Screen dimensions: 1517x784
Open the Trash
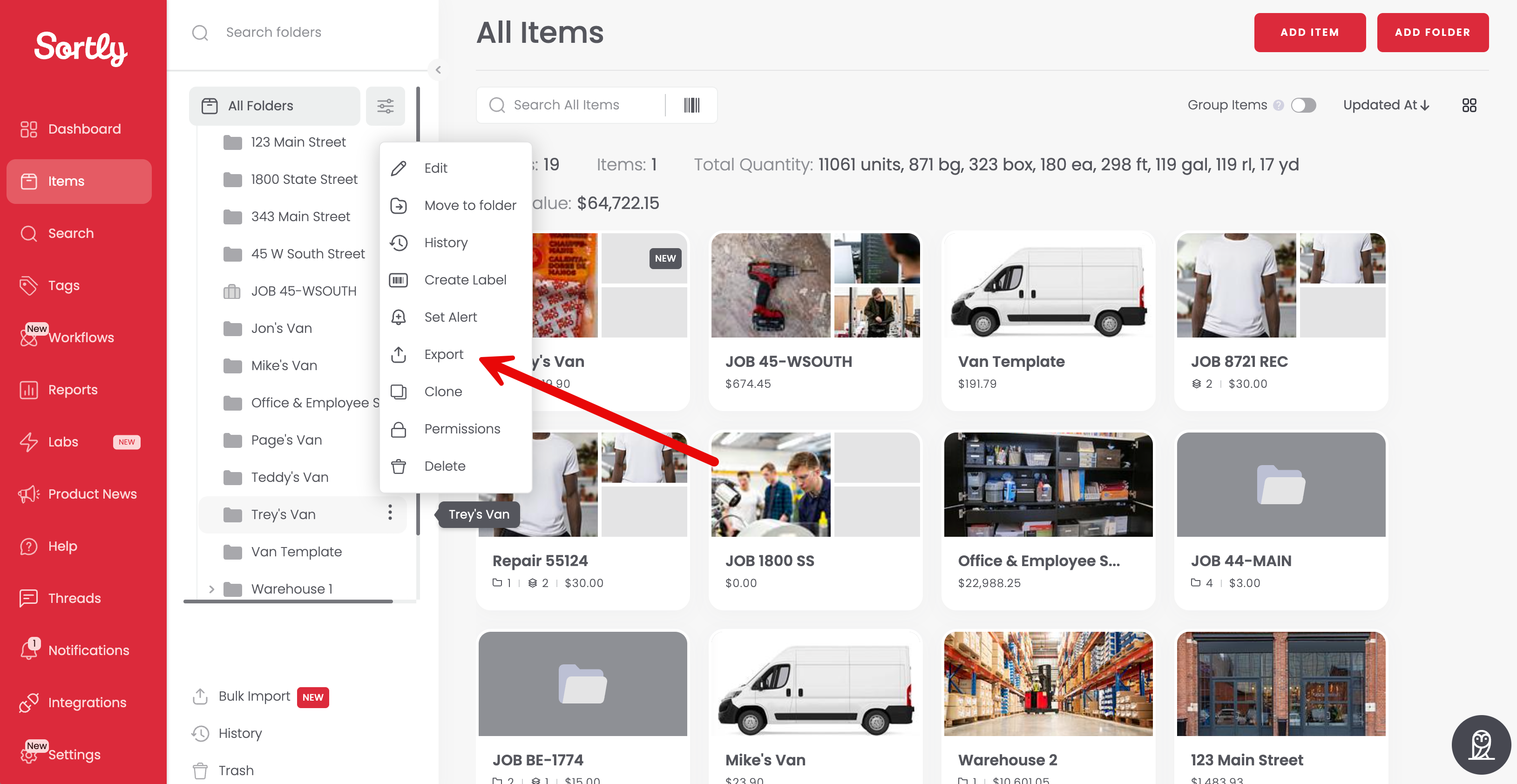pyautogui.click(x=223, y=770)
